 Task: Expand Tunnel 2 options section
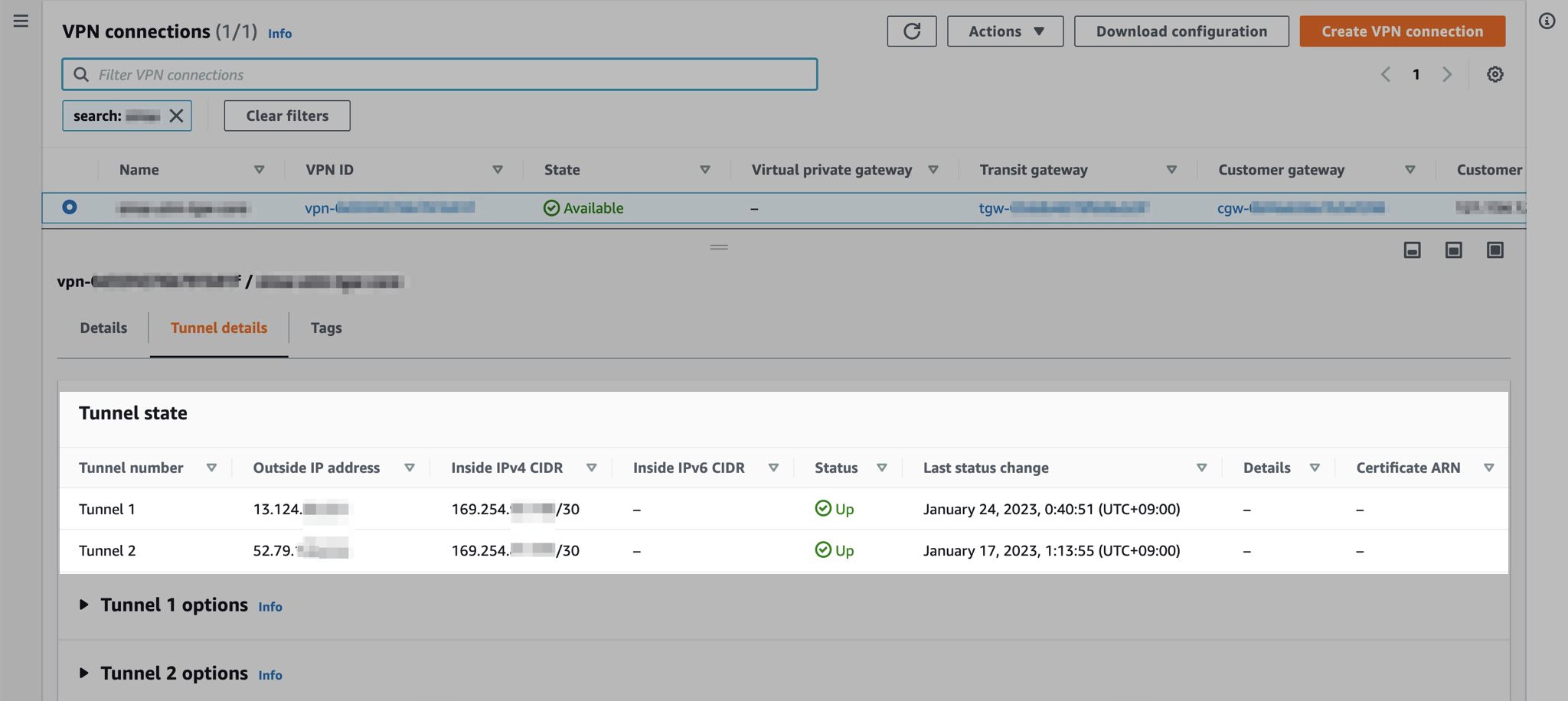click(84, 673)
